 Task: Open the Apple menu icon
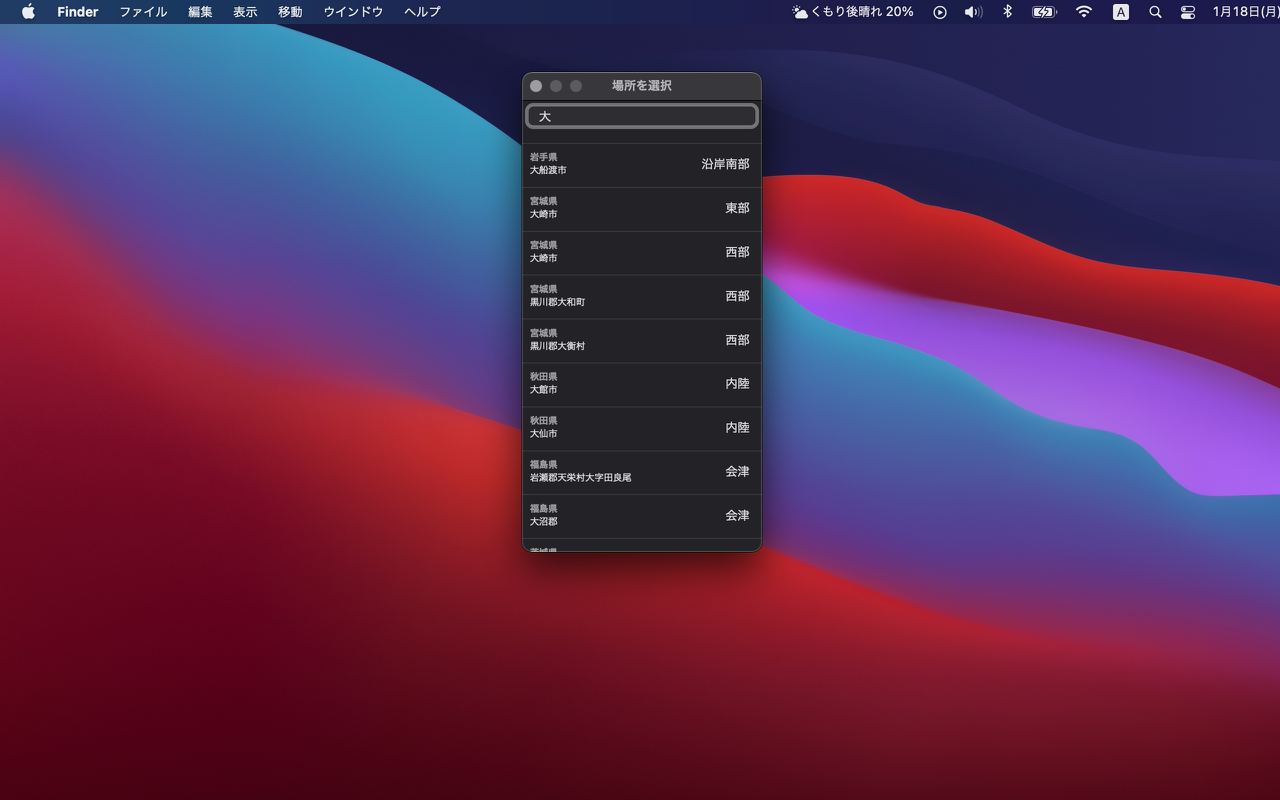[28, 12]
